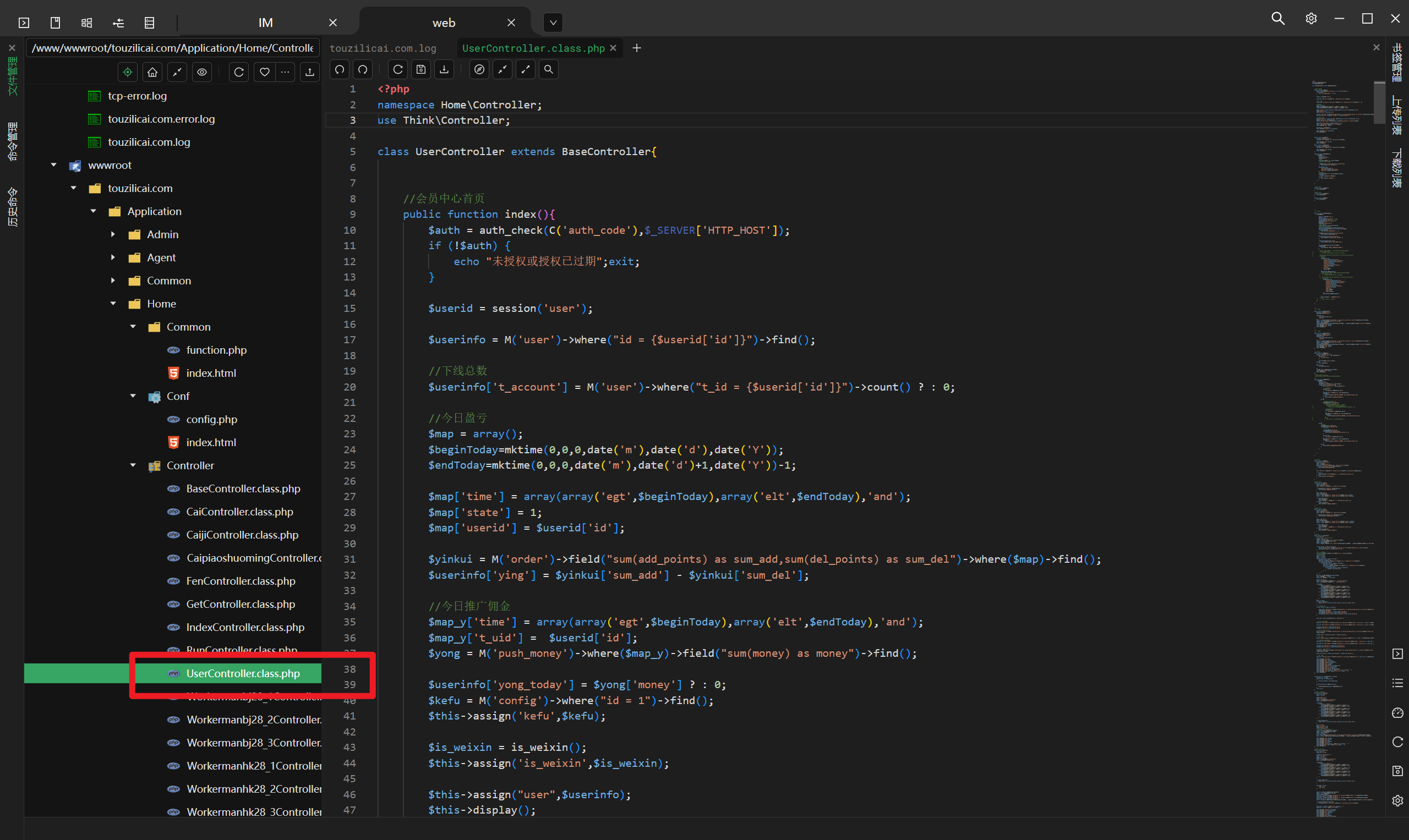This screenshot has height=840, width=1409.
Task: Collapse the Controller folder
Action: coord(133,465)
